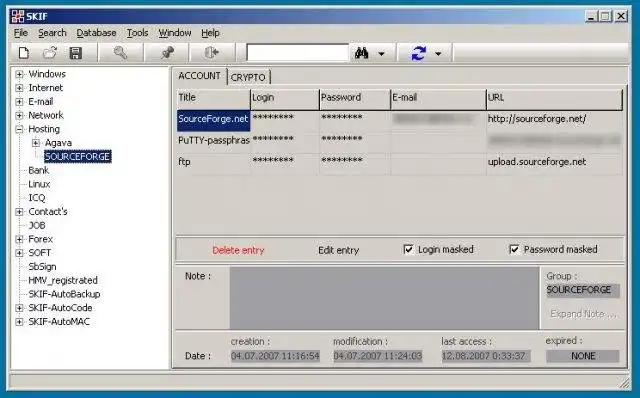The width and height of the screenshot is (640, 398).
Task: Collapse the Hosting tree node
Action: pos(19,129)
